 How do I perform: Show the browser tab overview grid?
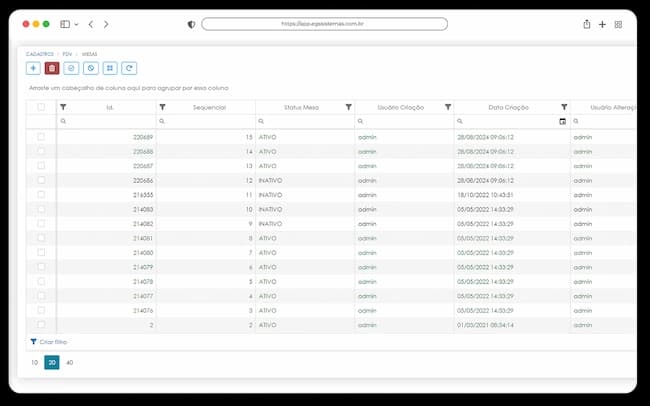tap(618, 24)
